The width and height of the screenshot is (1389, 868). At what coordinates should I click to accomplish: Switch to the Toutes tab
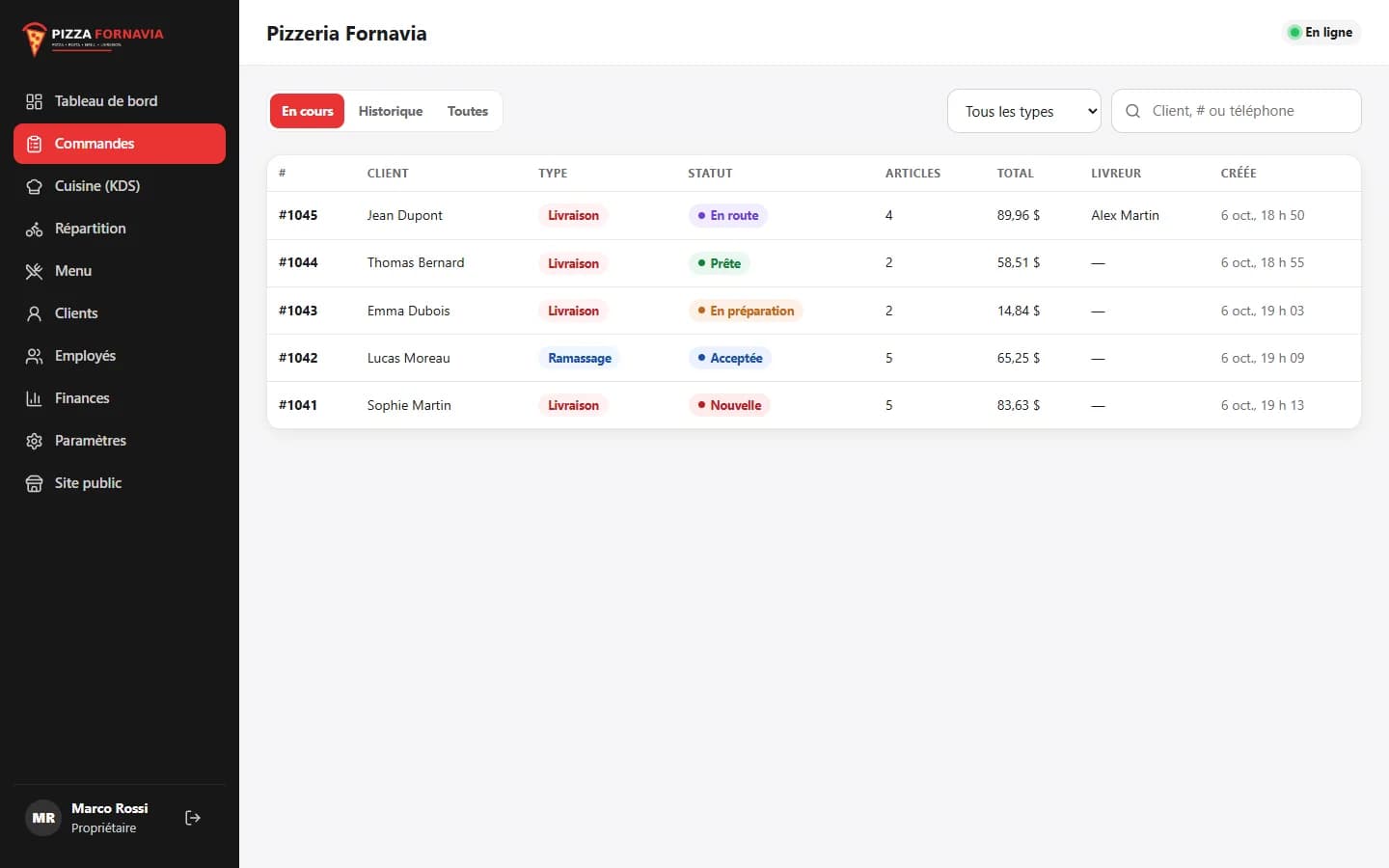pyautogui.click(x=468, y=111)
